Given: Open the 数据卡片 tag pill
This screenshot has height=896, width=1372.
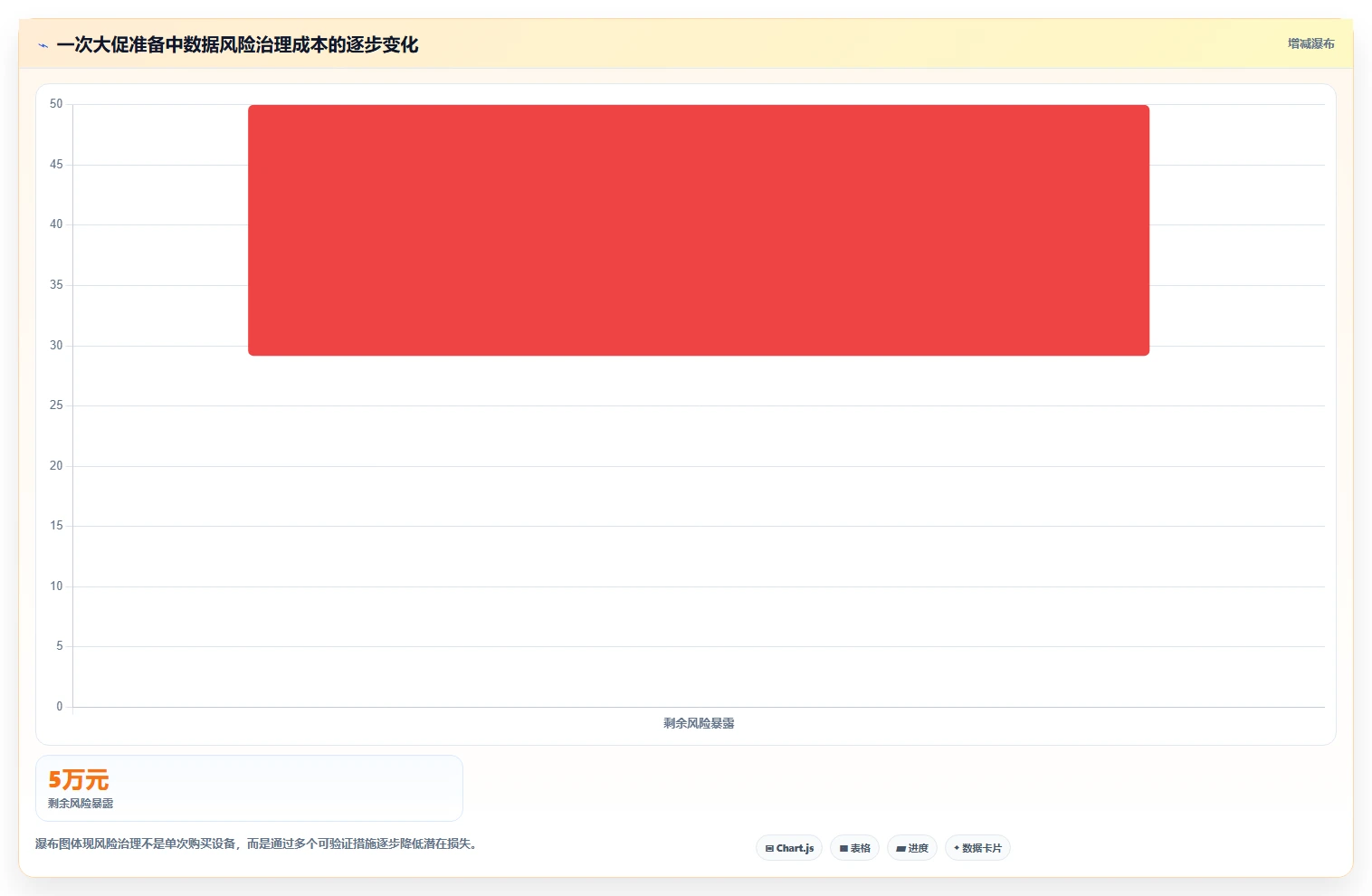Looking at the screenshot, I should (977, 848).
